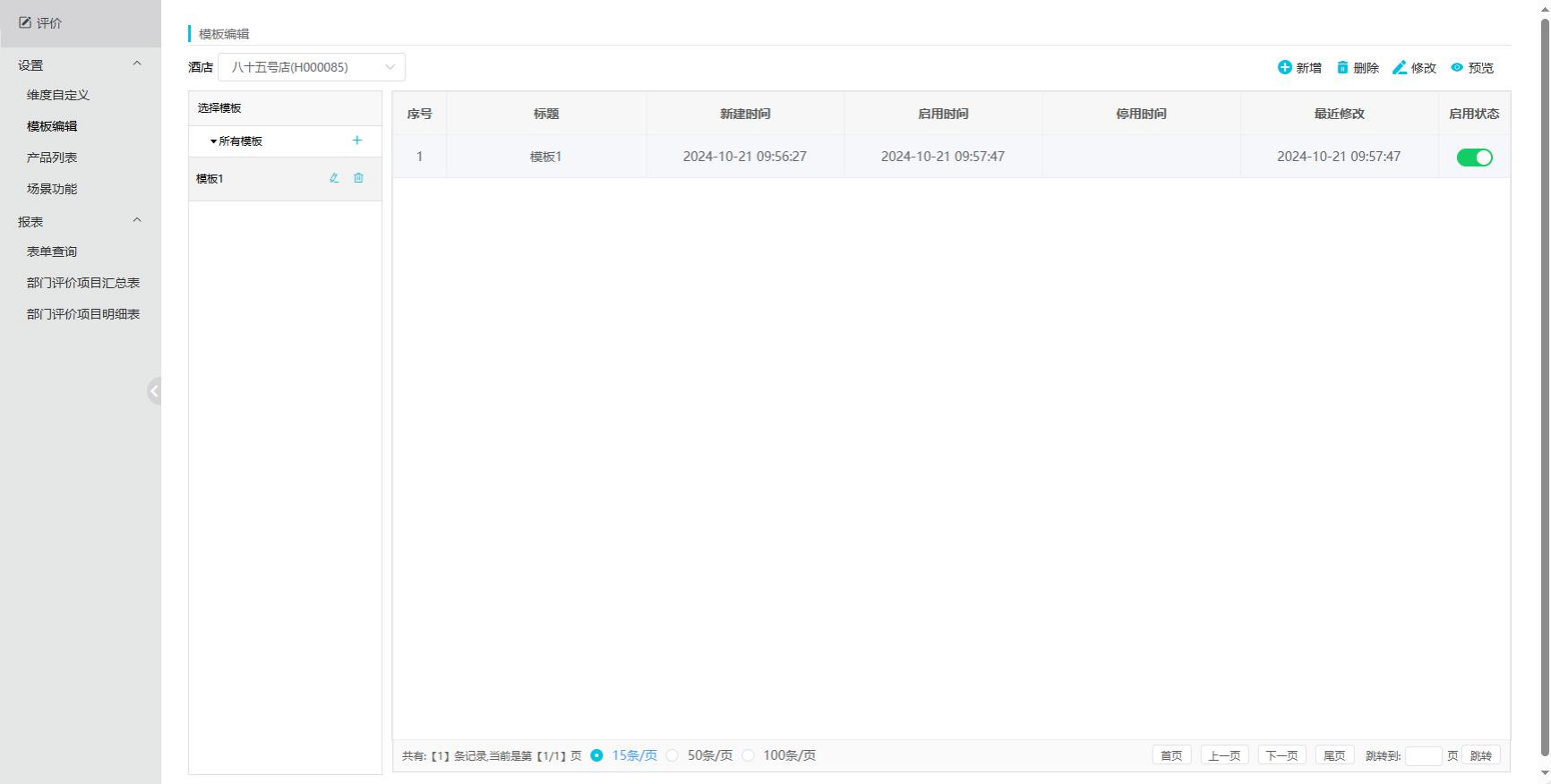
Task: Collapse the 报表 sidebar section
Action: (x=137, y=220)
